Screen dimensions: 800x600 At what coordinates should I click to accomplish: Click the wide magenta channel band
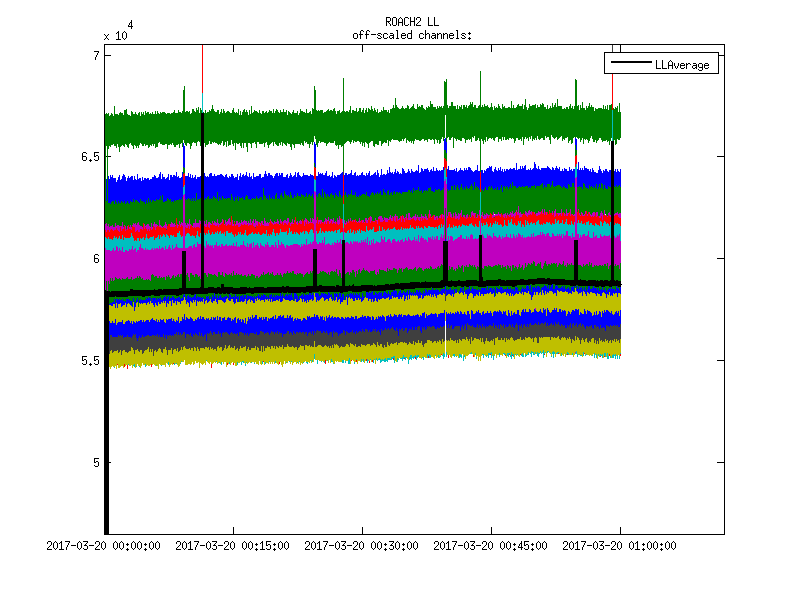pyautogui.click(x=360, y=258)
